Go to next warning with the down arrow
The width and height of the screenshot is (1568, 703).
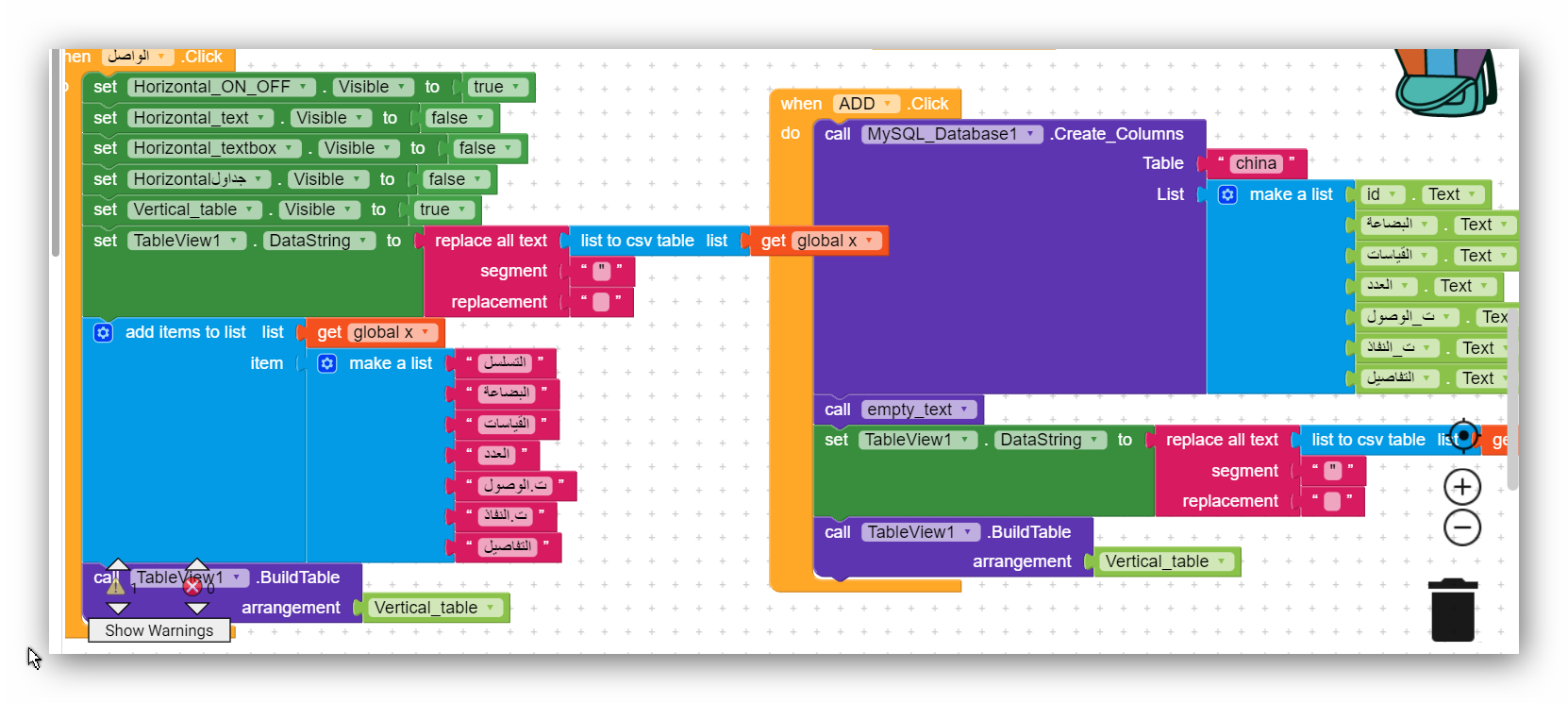tap(117, 609)
